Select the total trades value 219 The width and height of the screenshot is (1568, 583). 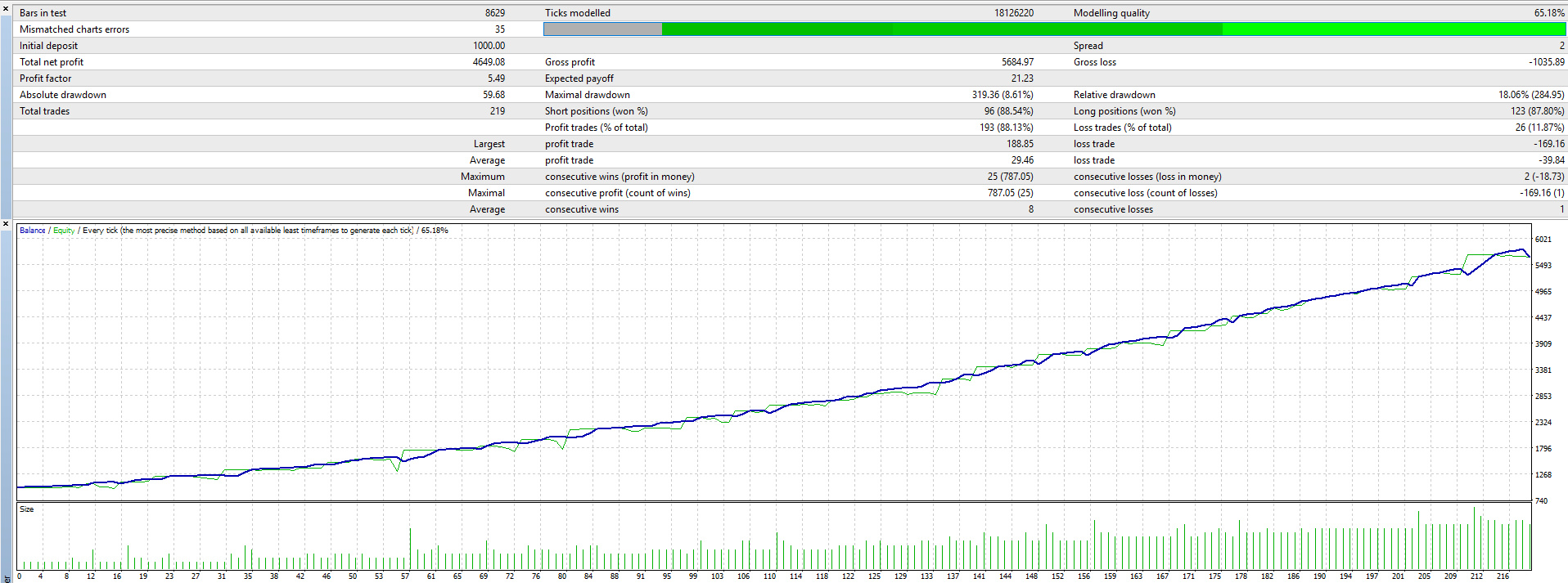point(498,111)
